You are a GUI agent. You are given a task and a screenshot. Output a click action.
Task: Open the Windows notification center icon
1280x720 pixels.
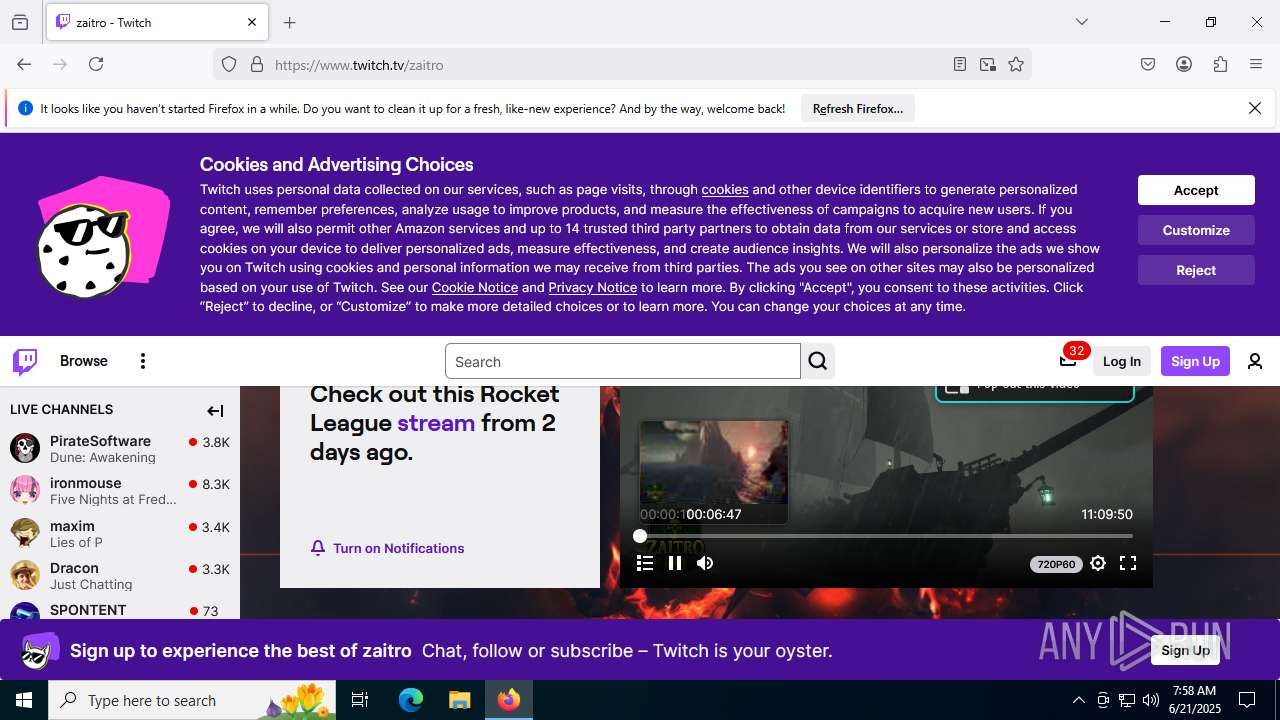1247,700
